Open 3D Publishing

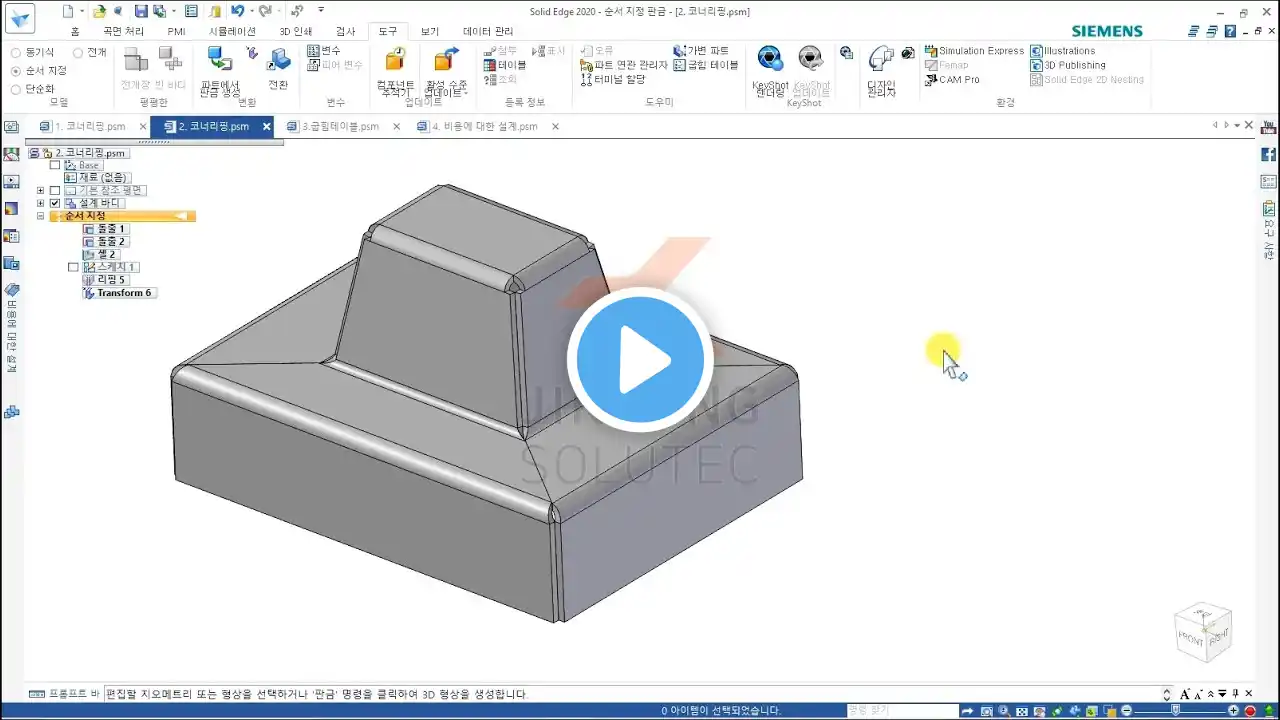click(x=1068, y=65)
